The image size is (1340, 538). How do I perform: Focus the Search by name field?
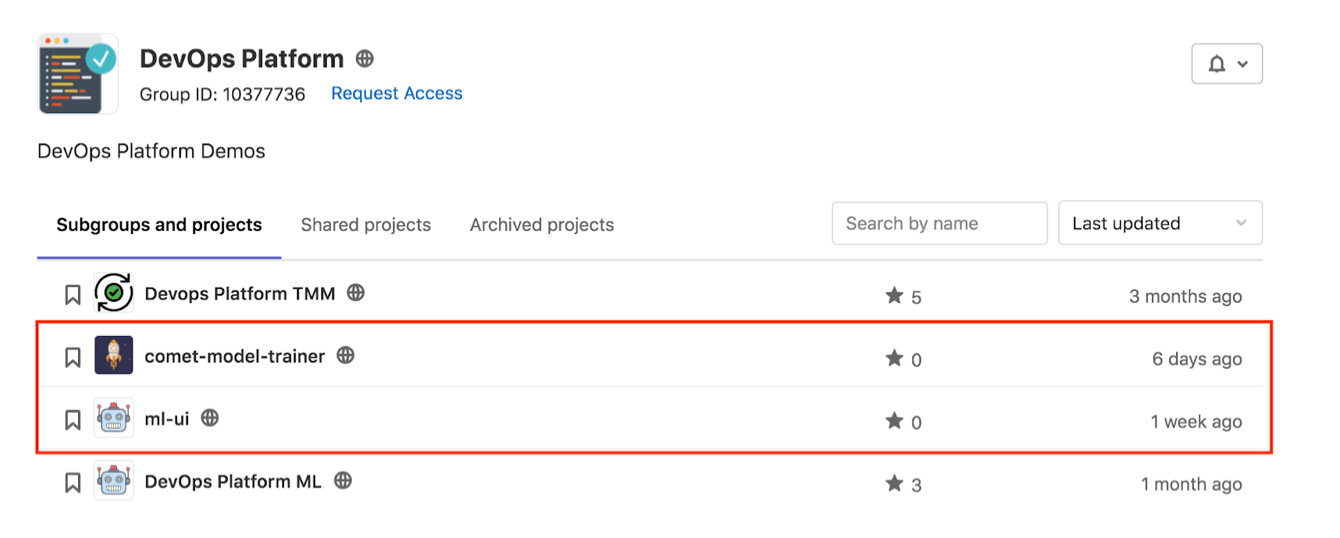pos(939,223)
